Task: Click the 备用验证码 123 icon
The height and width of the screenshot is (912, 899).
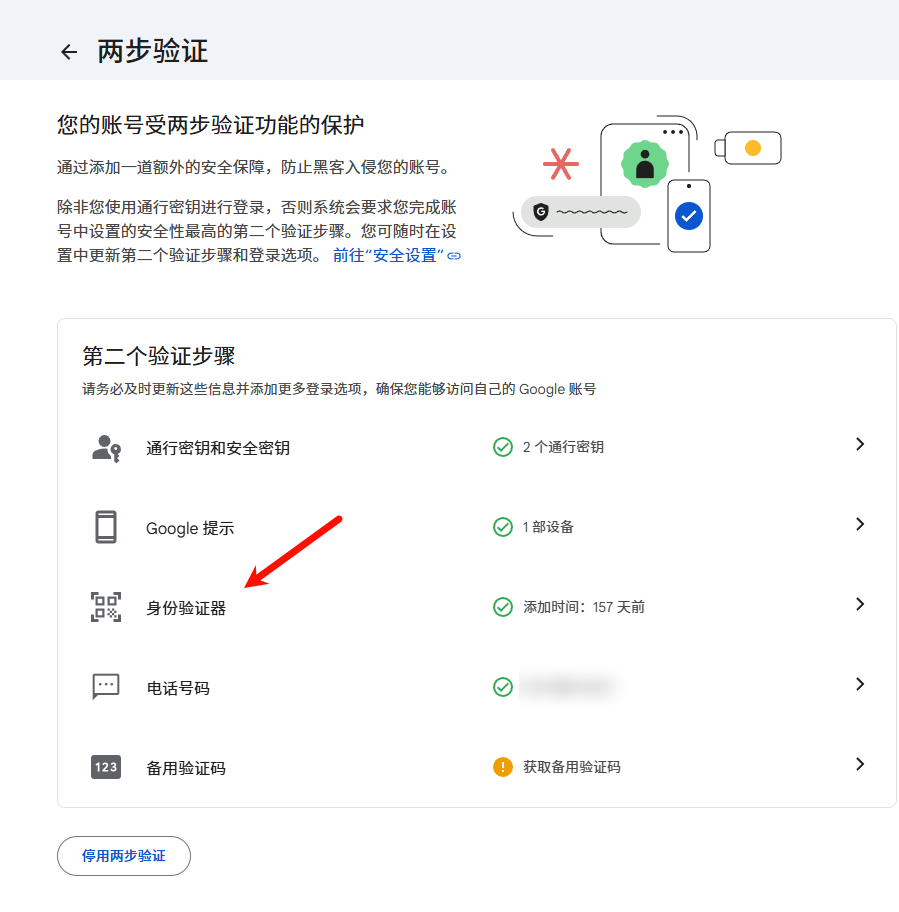Action: point(106,767)
